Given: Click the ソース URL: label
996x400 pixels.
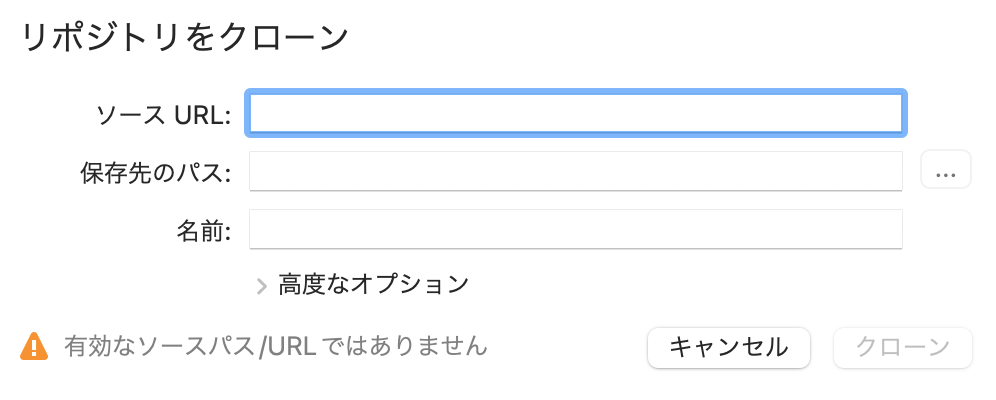Looking at the screenshot, I should (163, 115).
